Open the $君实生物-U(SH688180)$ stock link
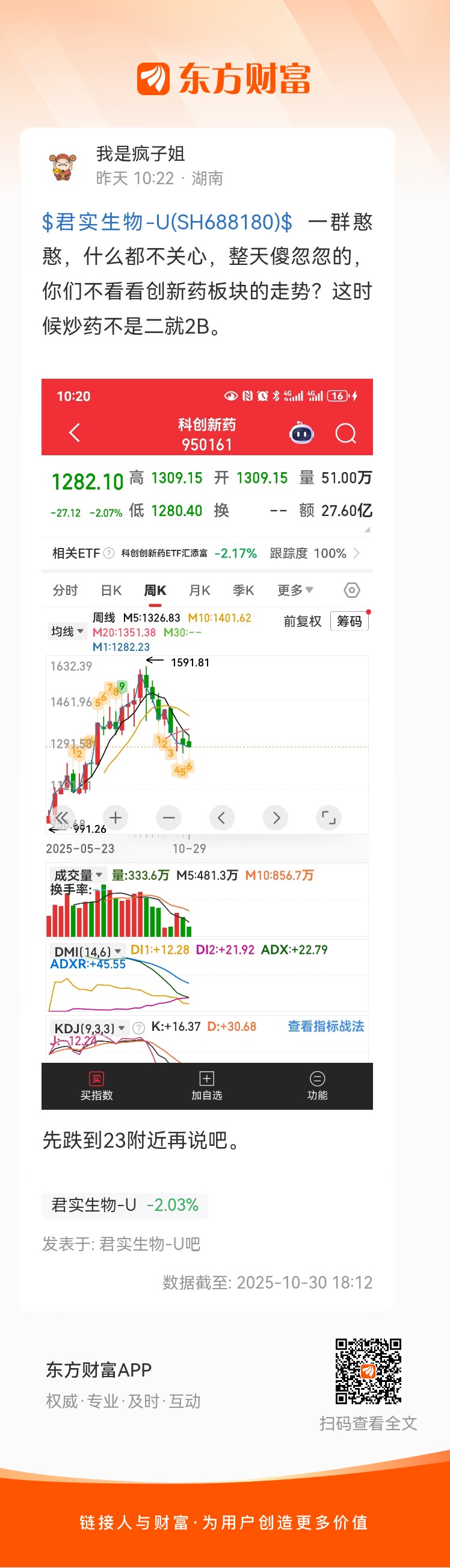 pos(167,222)
